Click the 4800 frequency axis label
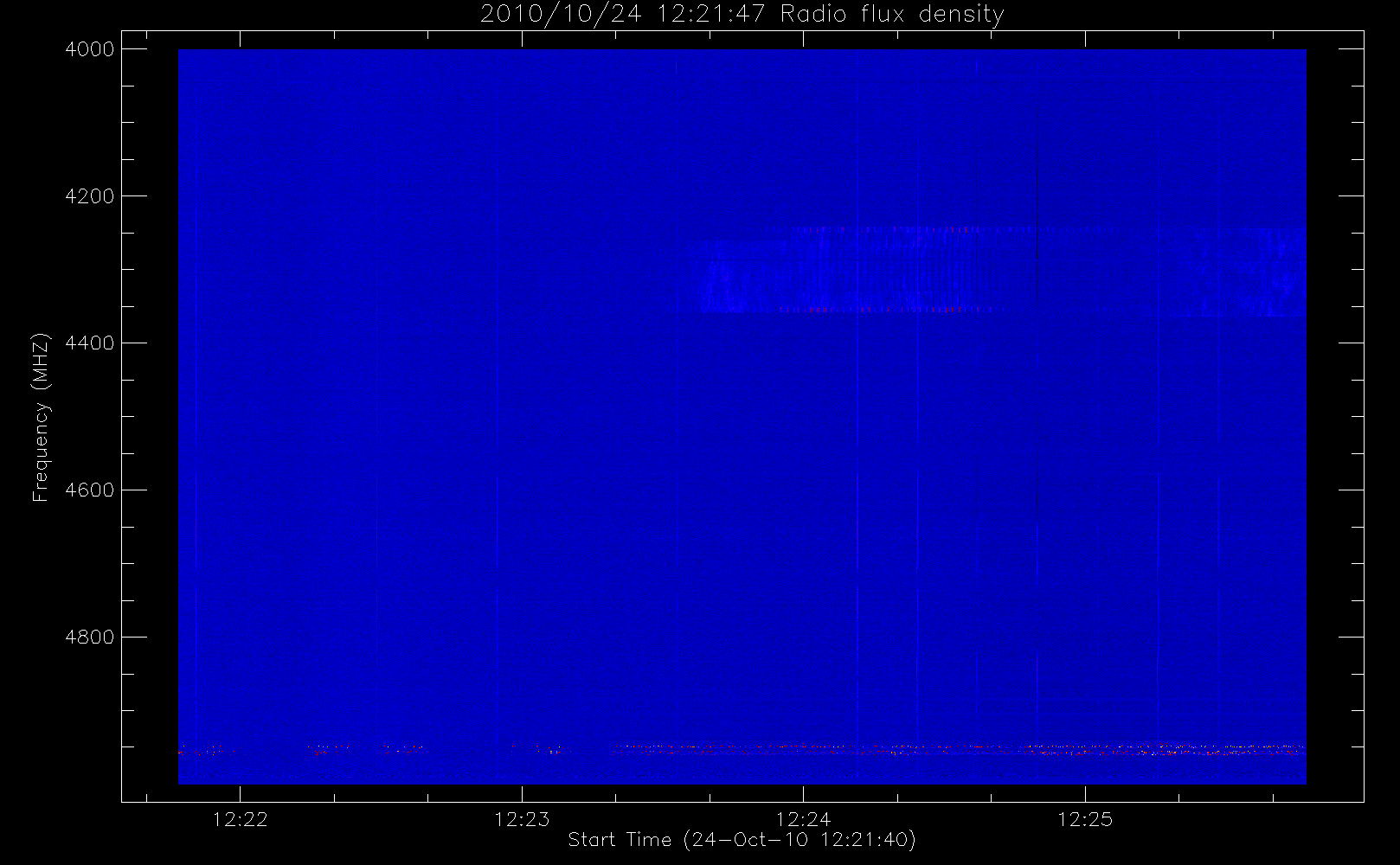The image size is (1400, 865). click(x=90, y=638)
